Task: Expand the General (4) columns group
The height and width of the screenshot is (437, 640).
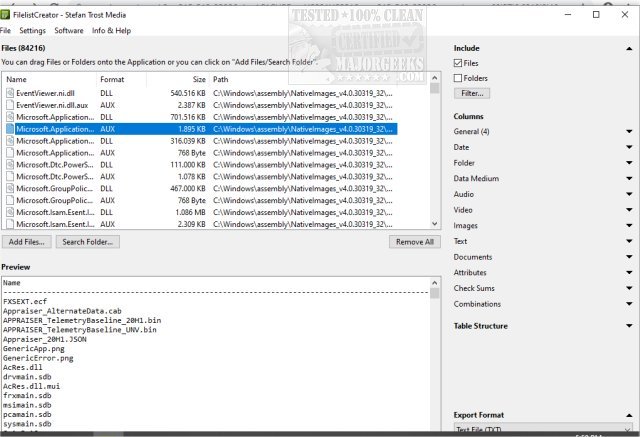Action: [629, 131]
